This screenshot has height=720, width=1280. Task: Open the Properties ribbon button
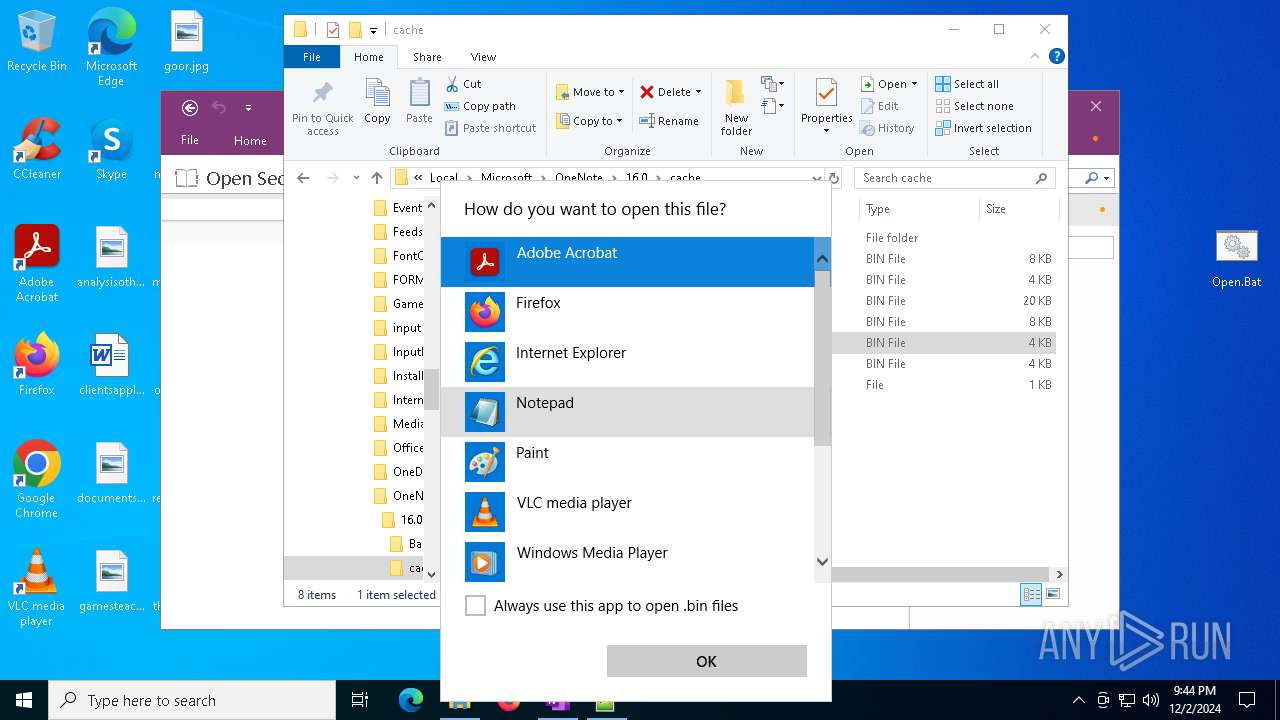point(826,107)
